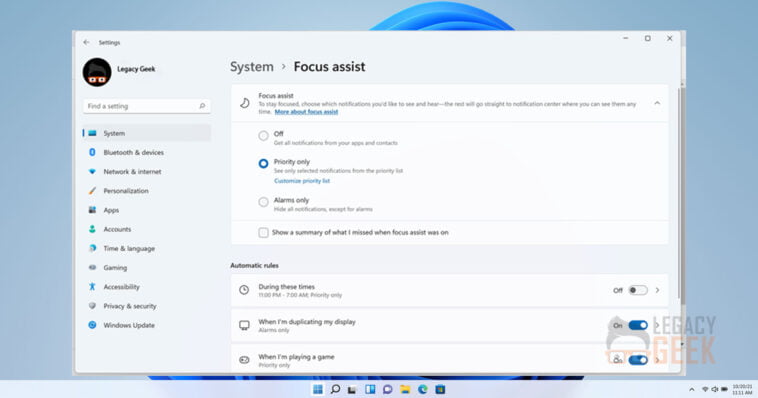This screenshot has height=398, width=758.
Task: Open More about focus assist link
Action: 306,112
